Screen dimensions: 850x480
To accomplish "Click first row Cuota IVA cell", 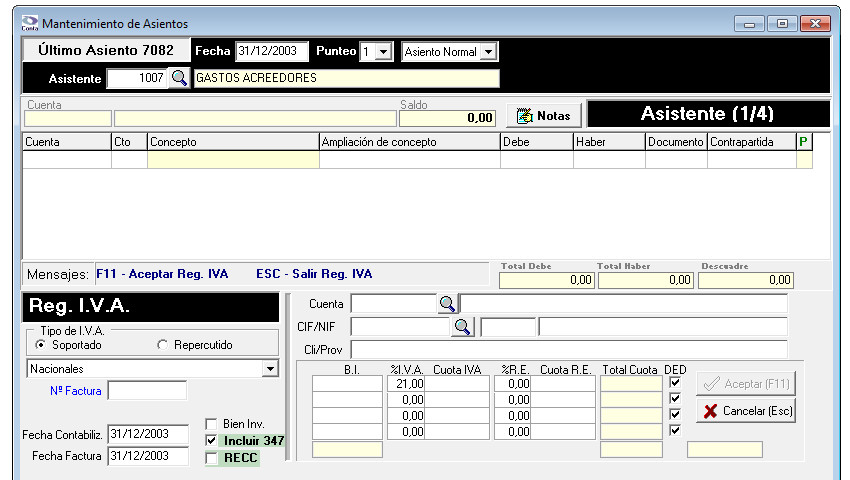I will 457,383.
